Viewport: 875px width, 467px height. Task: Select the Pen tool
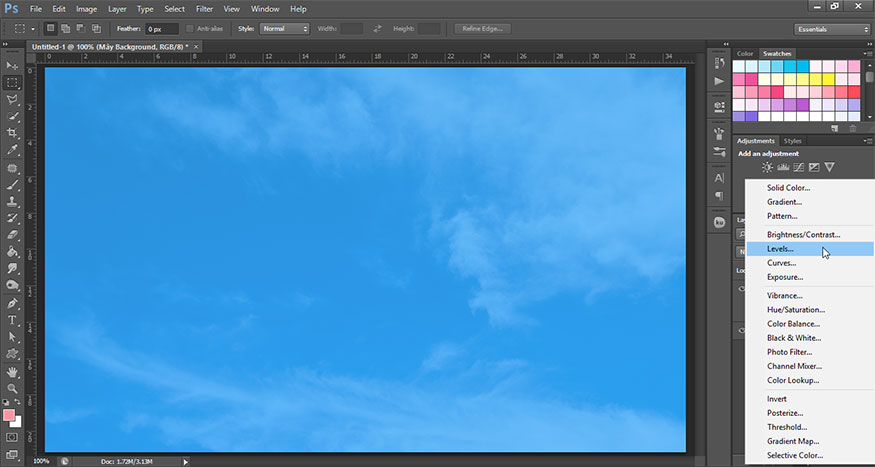coord(12,304)
